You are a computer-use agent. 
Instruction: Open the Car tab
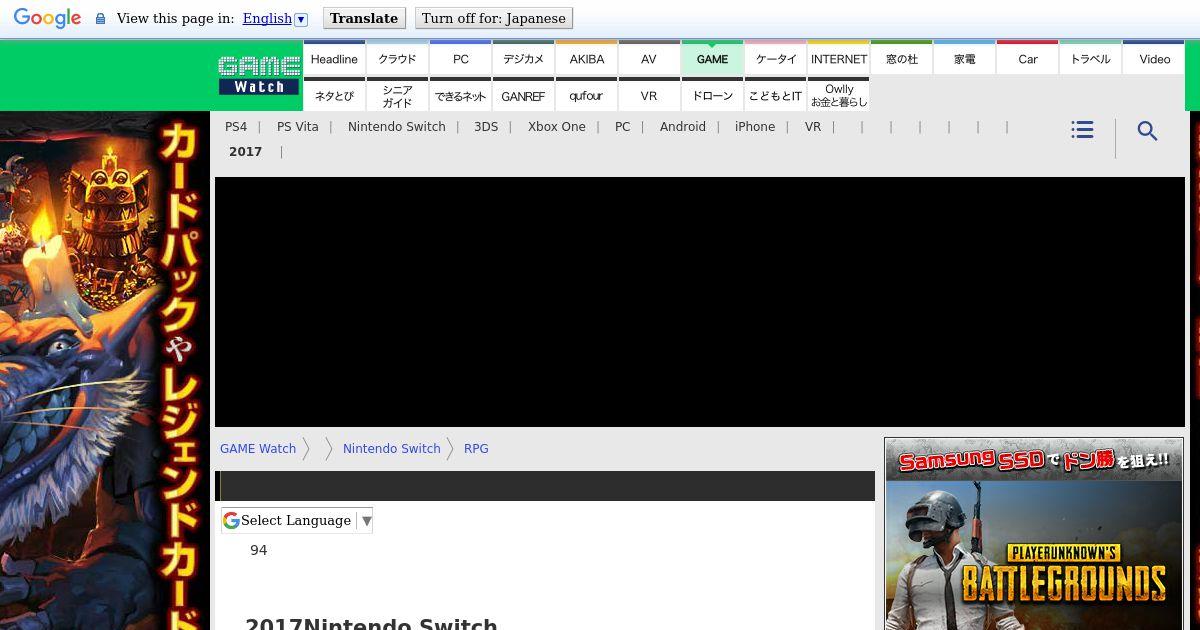[x=1027, y=59]
